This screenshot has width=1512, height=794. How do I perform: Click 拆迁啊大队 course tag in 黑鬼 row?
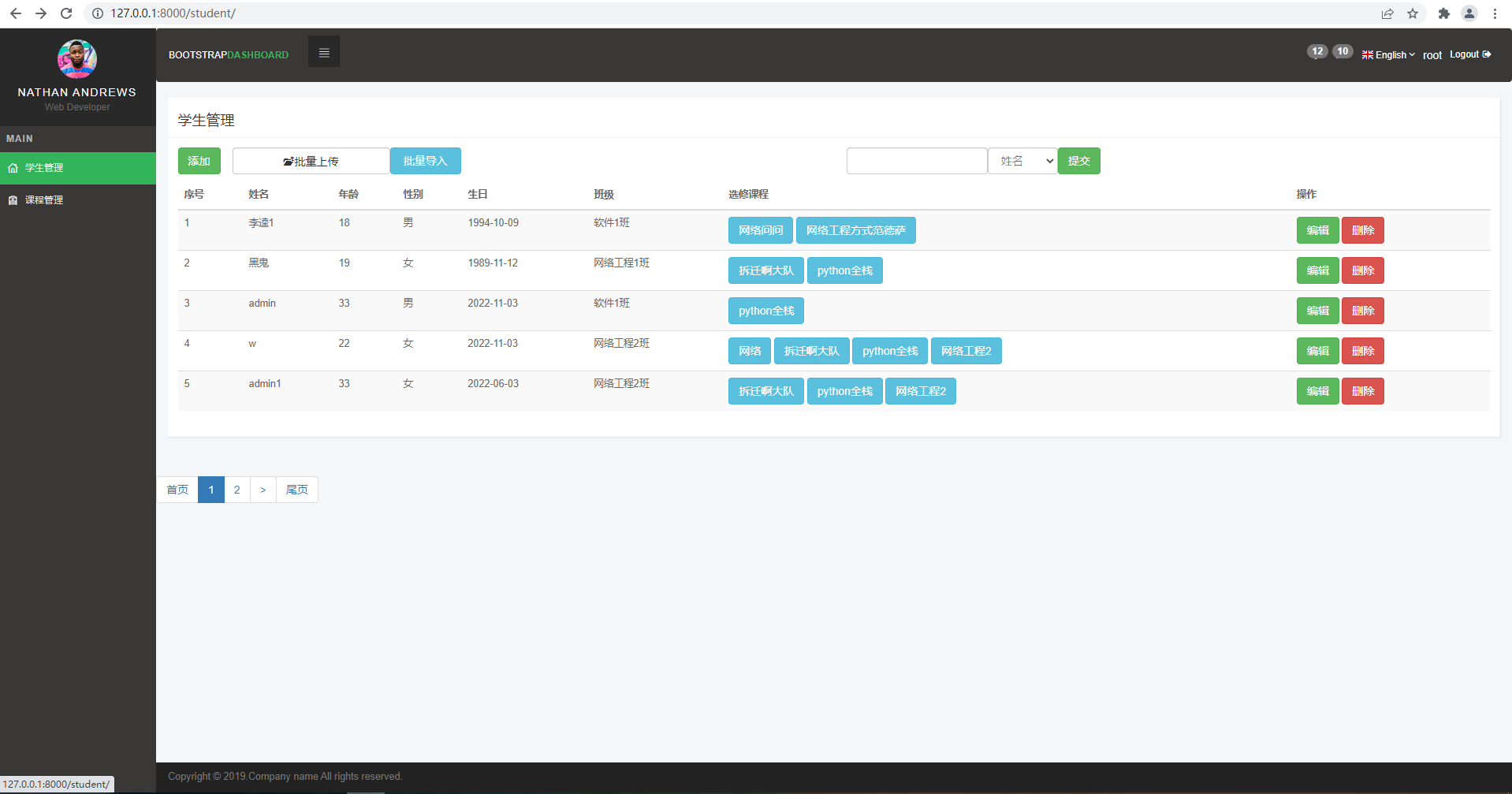[x=766, y=270]
